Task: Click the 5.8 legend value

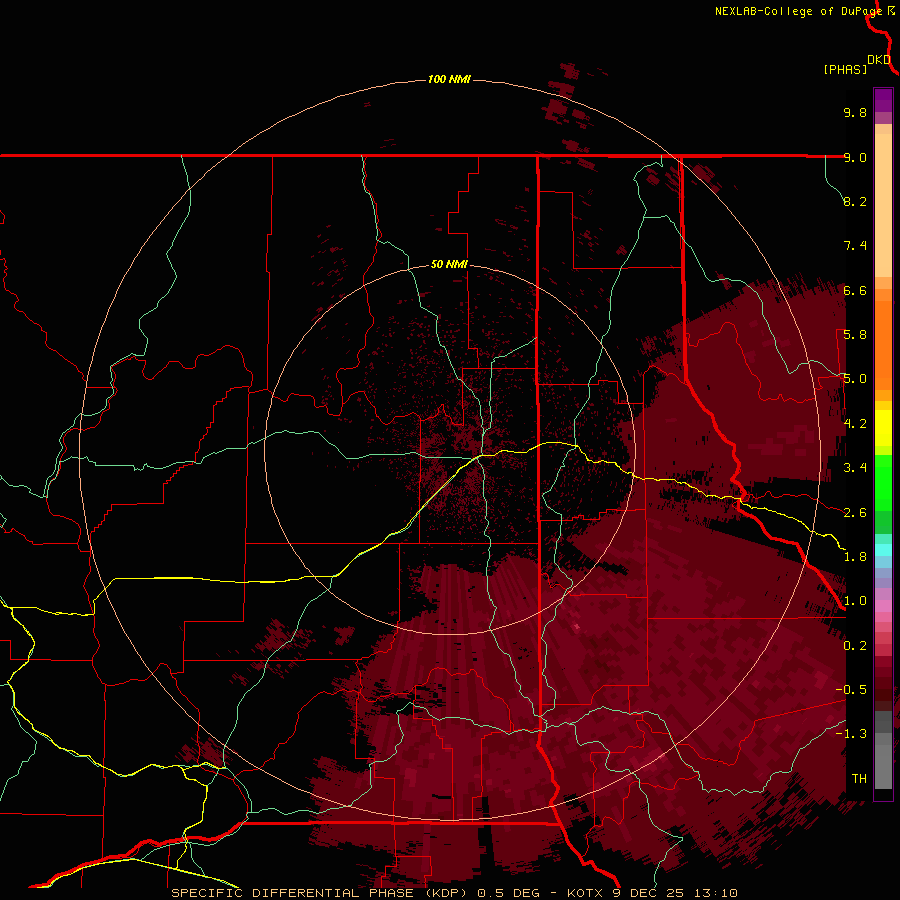Action: [x=855, y=335]
